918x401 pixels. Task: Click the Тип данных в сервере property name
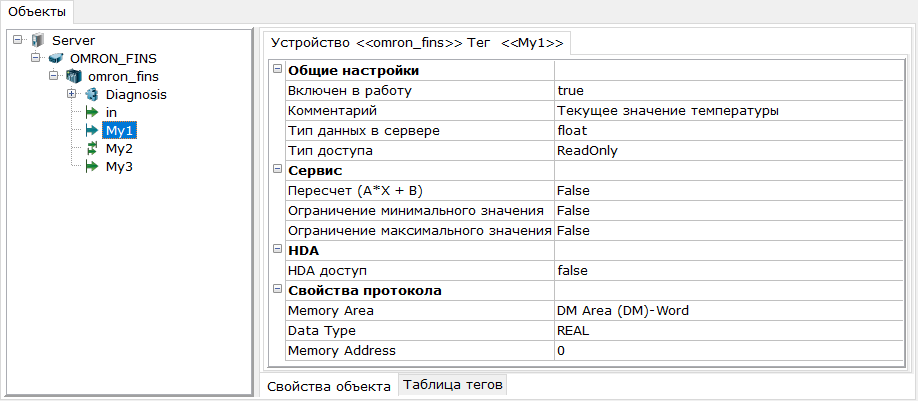pyautogui.click(x=364, y=131)
